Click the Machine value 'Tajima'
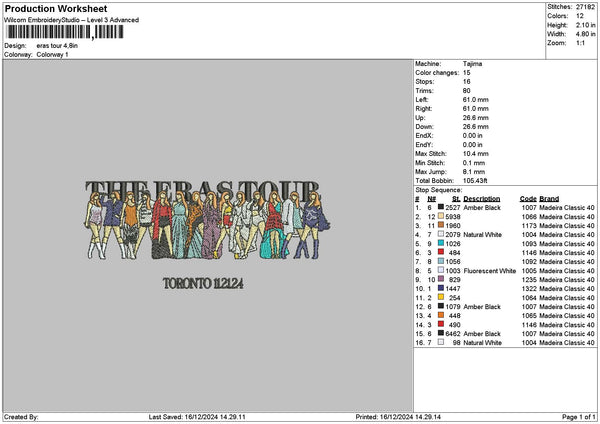This screenshot has width=600, height=424. tap(472, 64)
